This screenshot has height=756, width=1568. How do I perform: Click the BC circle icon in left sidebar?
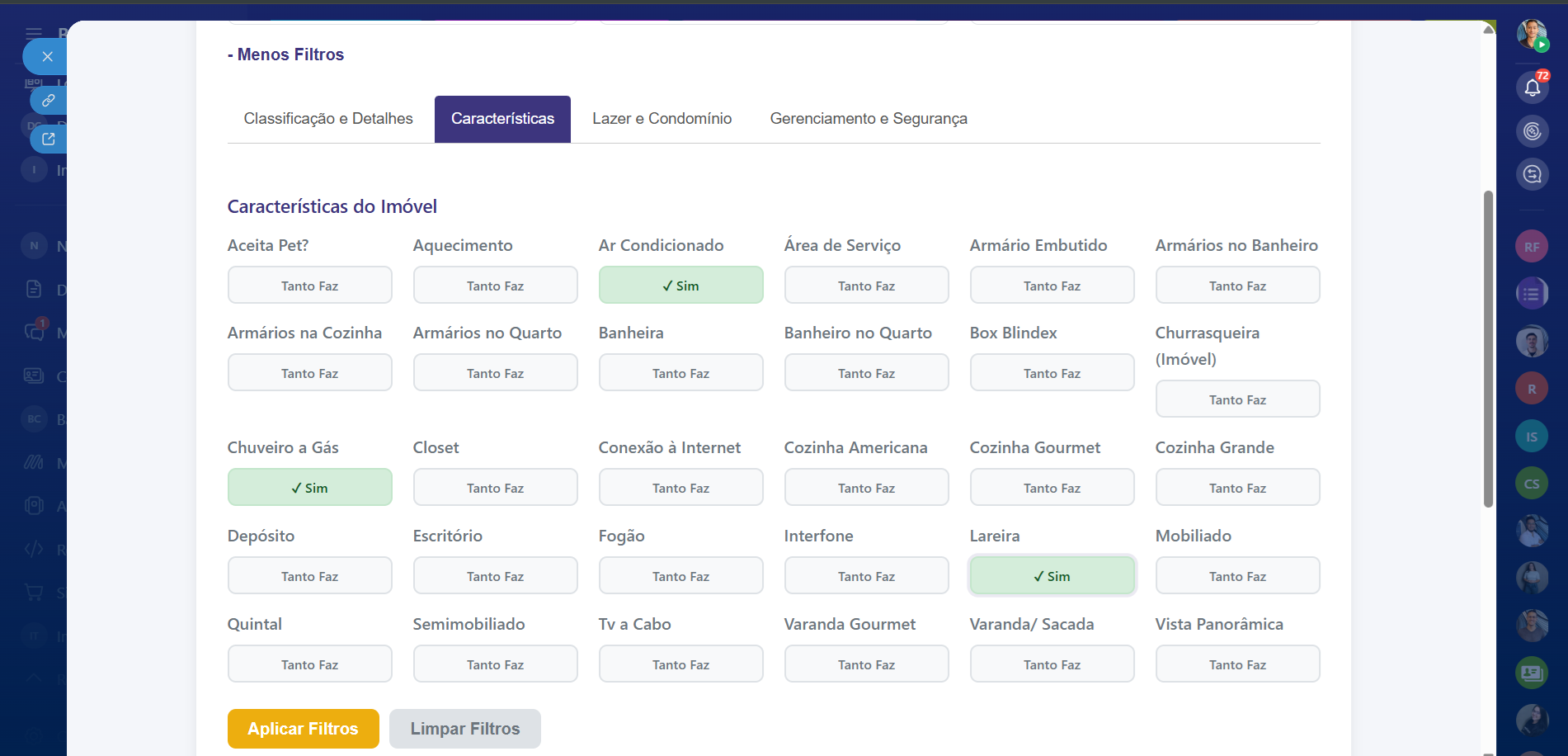[34, 418]
